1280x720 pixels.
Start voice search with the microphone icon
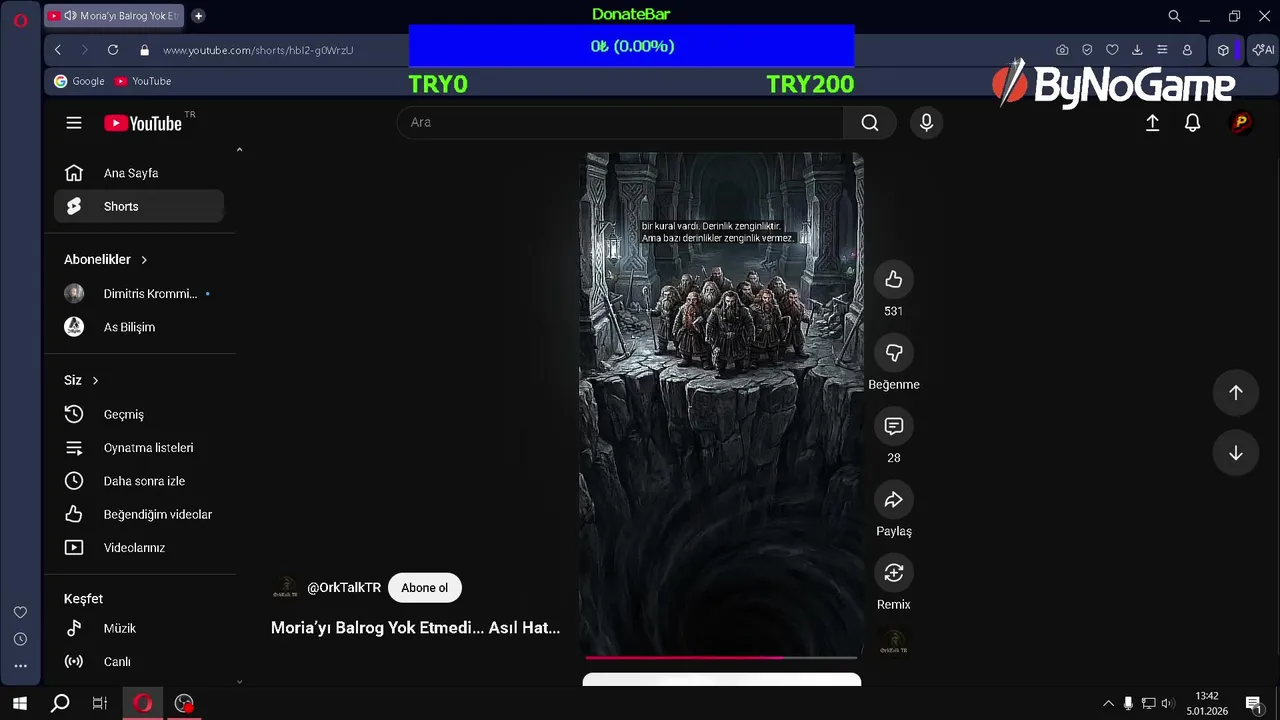[926, 122]
